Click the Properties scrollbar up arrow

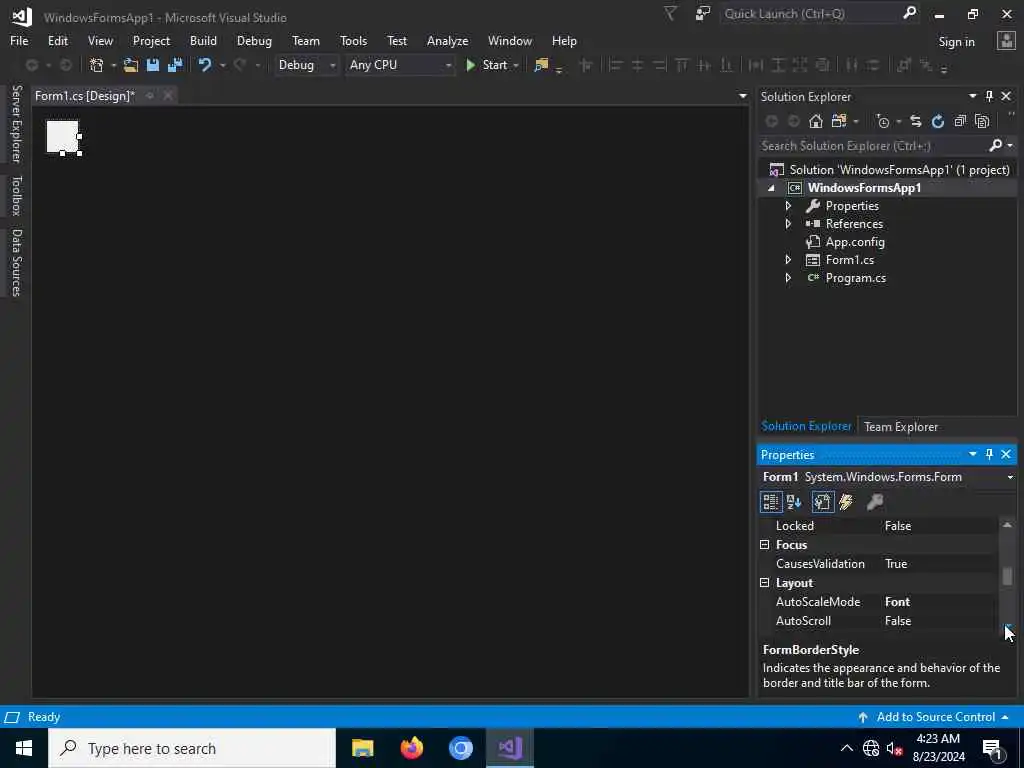1007,525
